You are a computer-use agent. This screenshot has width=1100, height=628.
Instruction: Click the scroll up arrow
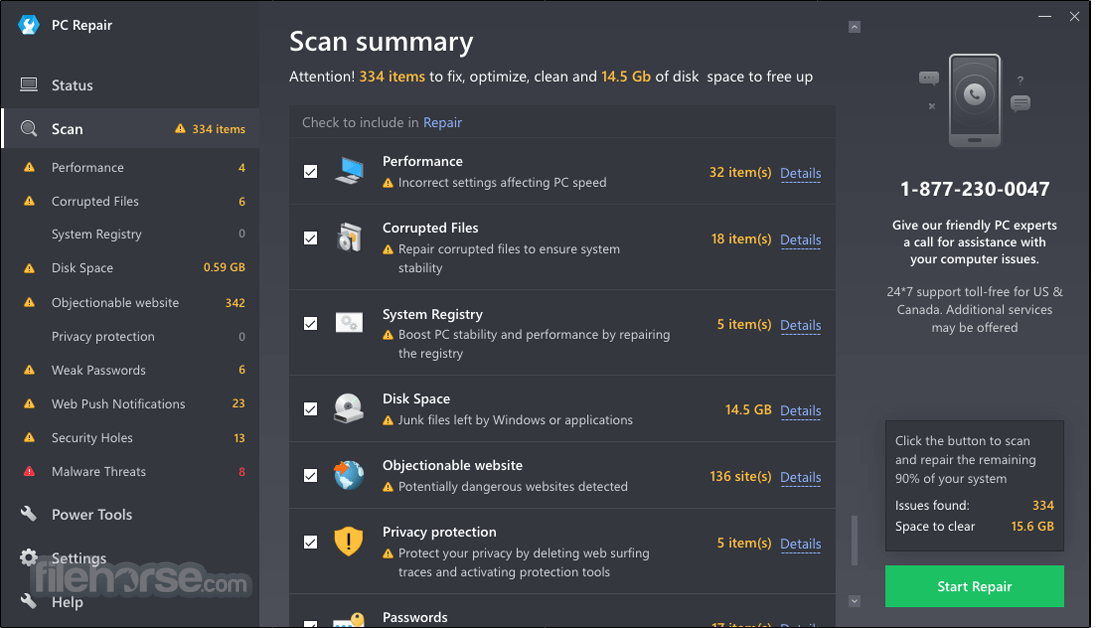pos(854,27)
